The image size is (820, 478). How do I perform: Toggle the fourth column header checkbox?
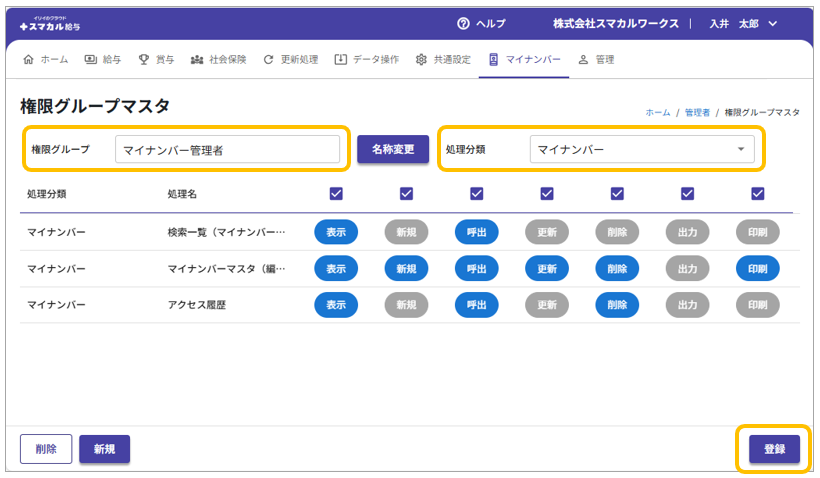tap(547, 193)
